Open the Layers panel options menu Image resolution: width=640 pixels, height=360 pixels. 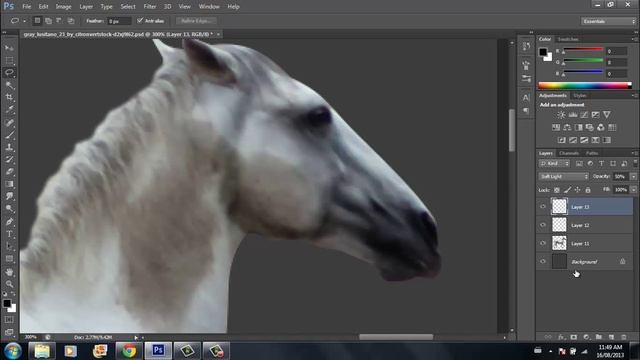click(634, 153)
